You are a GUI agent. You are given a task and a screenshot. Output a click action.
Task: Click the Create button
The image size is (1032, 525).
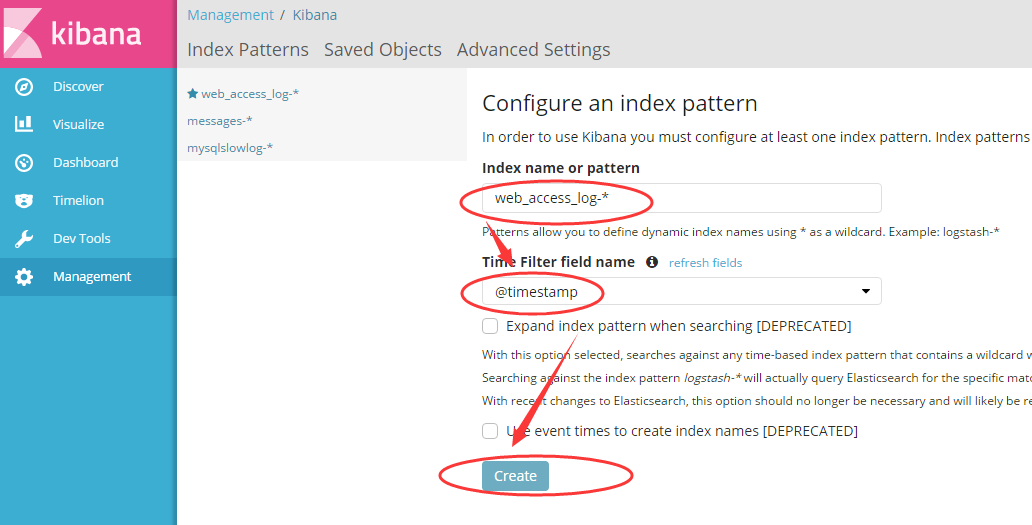[515, 476]
